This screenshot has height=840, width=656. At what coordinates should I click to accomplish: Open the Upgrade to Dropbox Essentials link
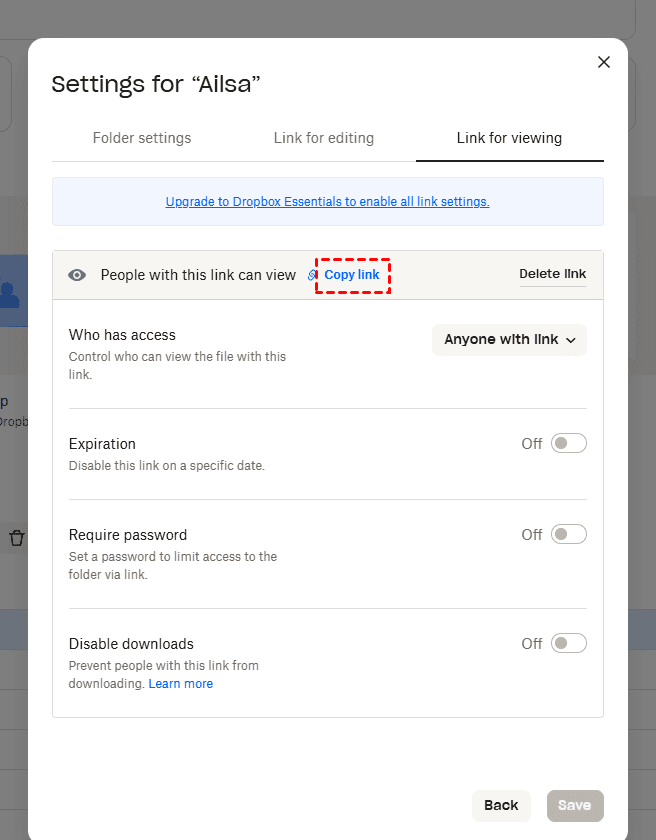pos(327,201)
